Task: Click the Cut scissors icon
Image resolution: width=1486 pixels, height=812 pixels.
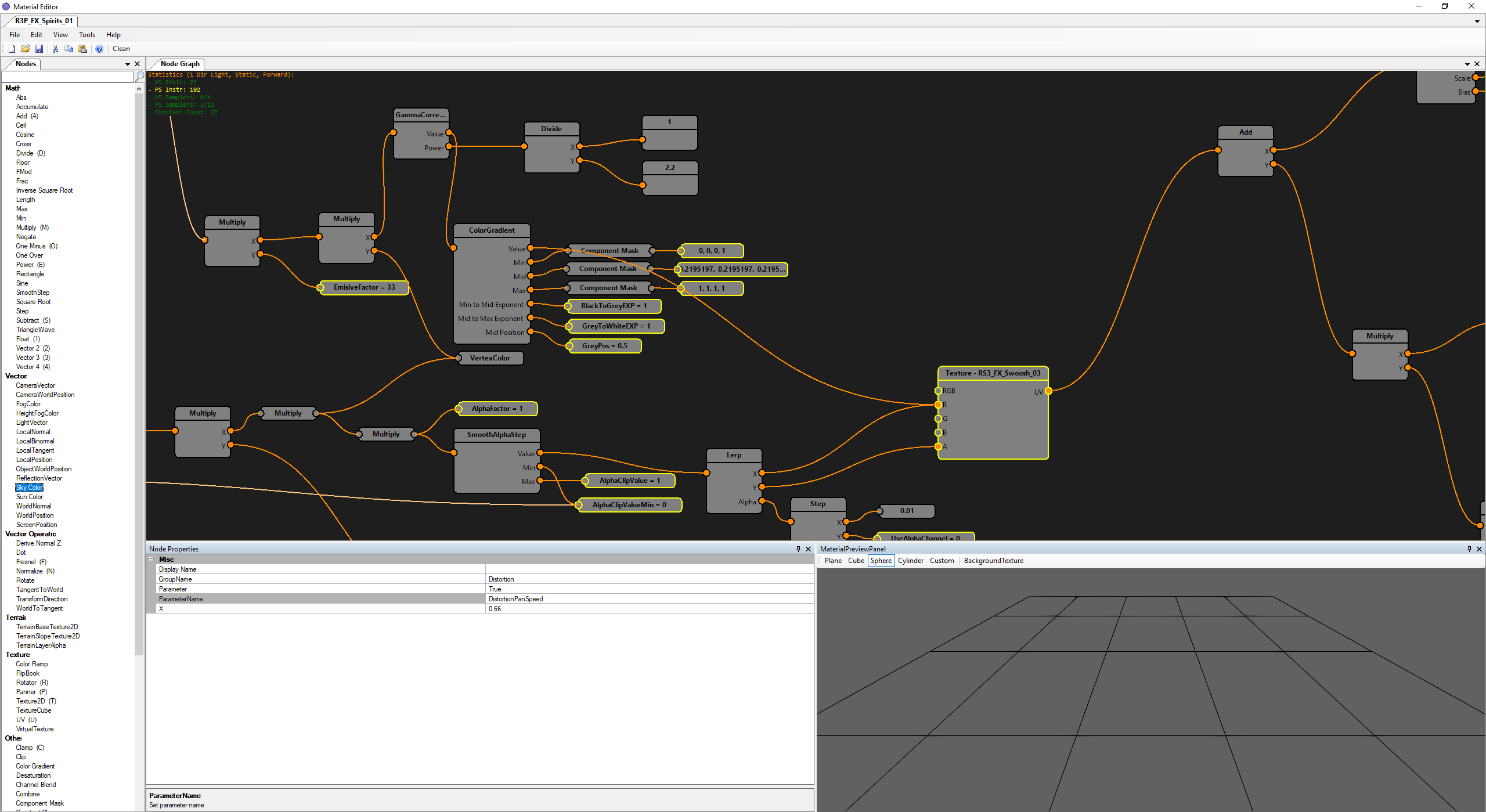Action: 55,49
